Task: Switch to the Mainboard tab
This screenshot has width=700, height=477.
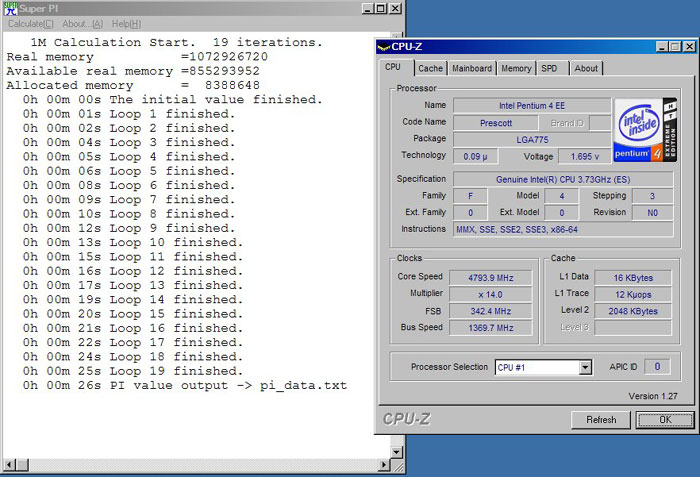Action: (472, 68)
